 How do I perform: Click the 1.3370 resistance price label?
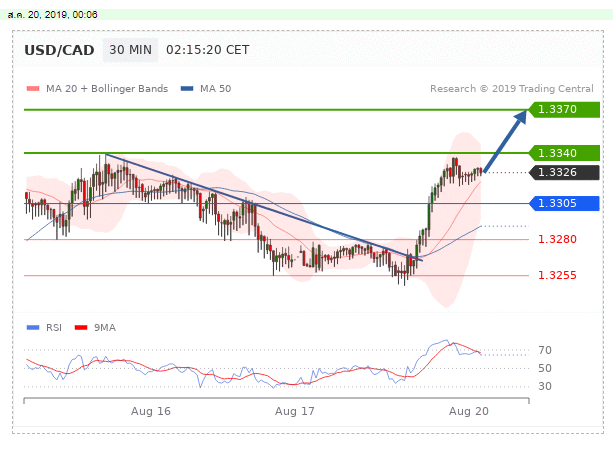[x=564, y=109]
